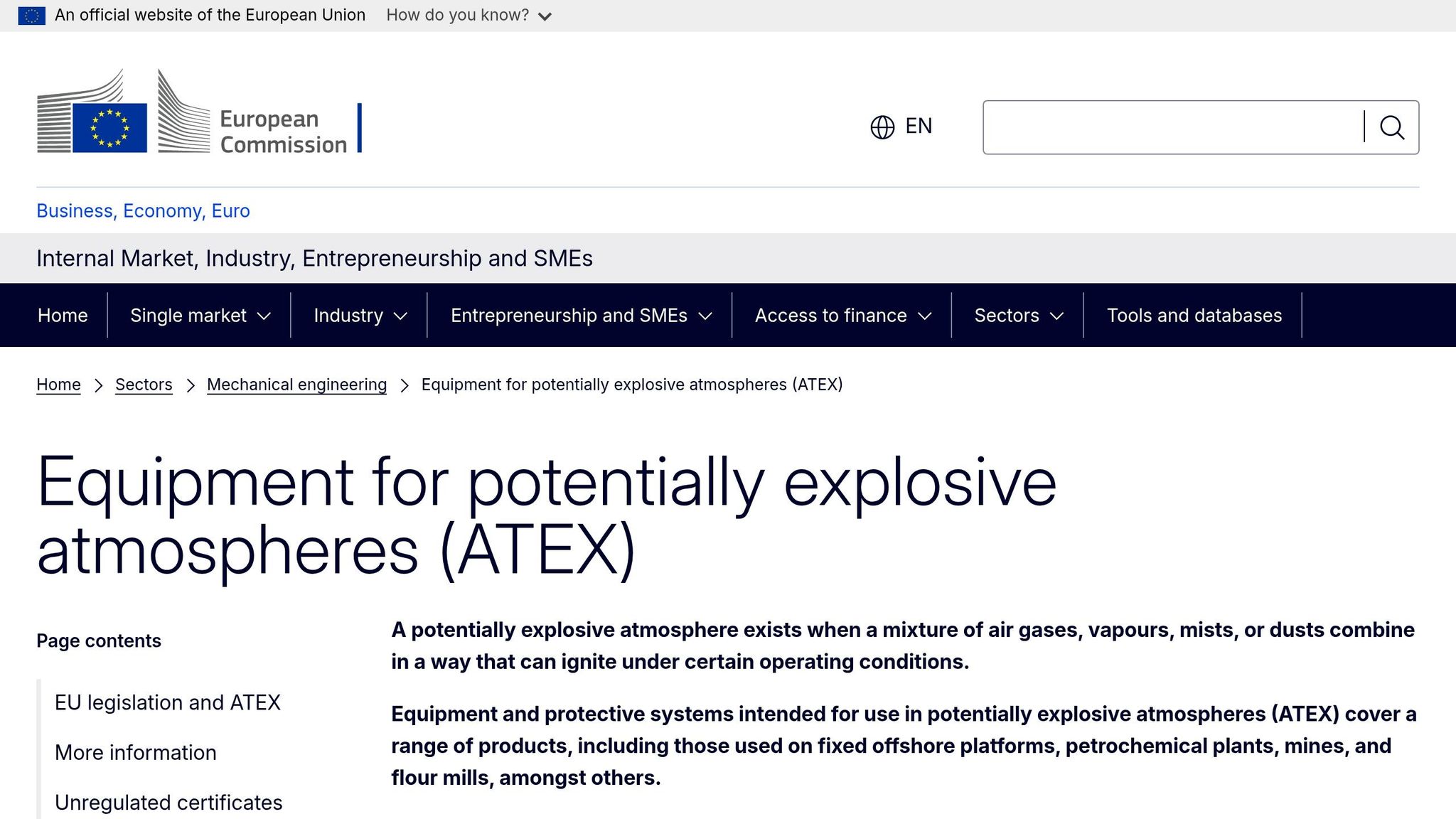Expand the Entrepreneurship and SMEs chevron
The image size is (1456, 819).
(705, 316)
